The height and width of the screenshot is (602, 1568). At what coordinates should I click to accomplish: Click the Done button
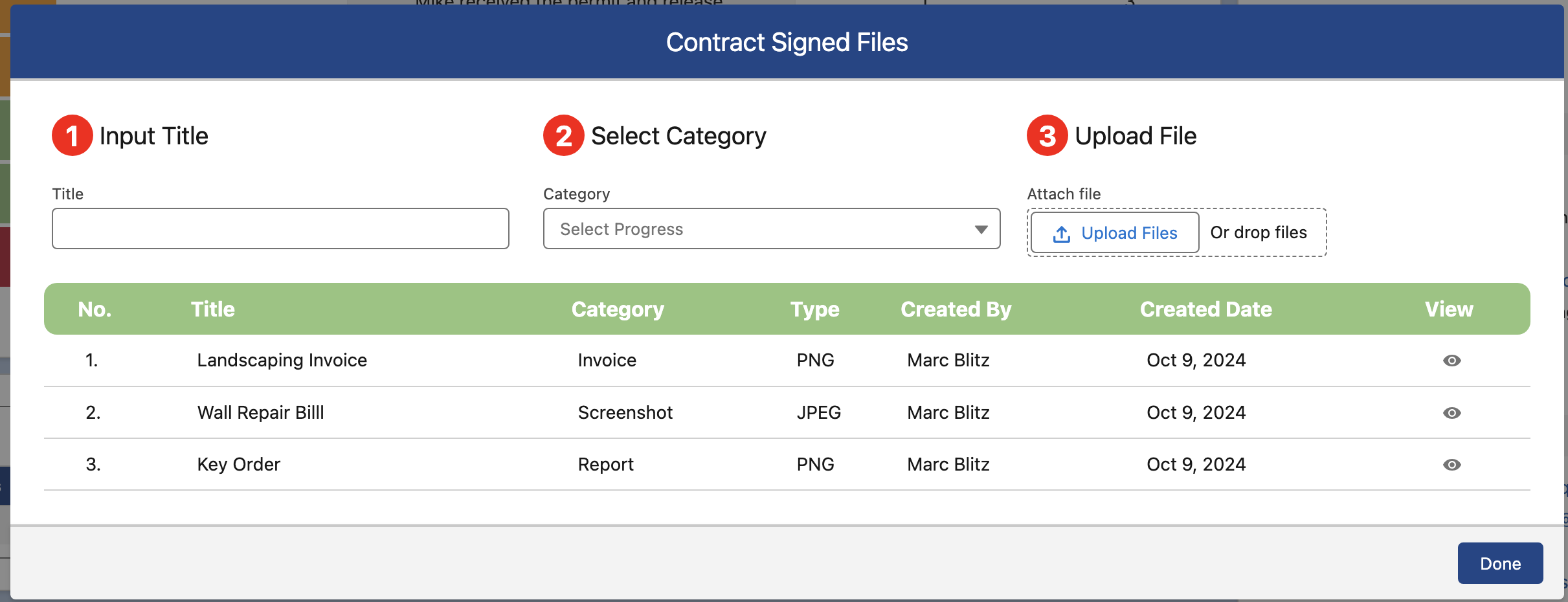pos(1500,563)
